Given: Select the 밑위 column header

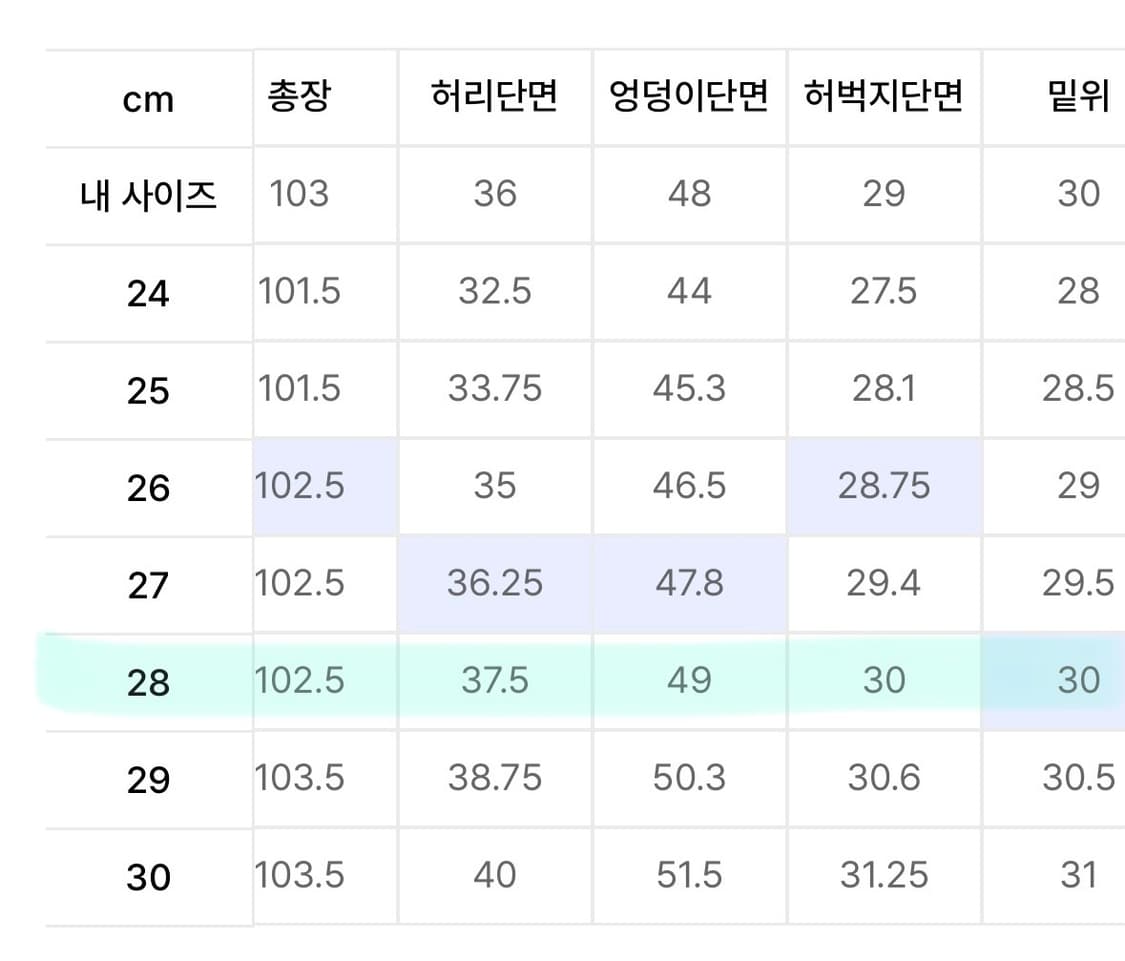Looking at the screenshot, I should 1078,97.
